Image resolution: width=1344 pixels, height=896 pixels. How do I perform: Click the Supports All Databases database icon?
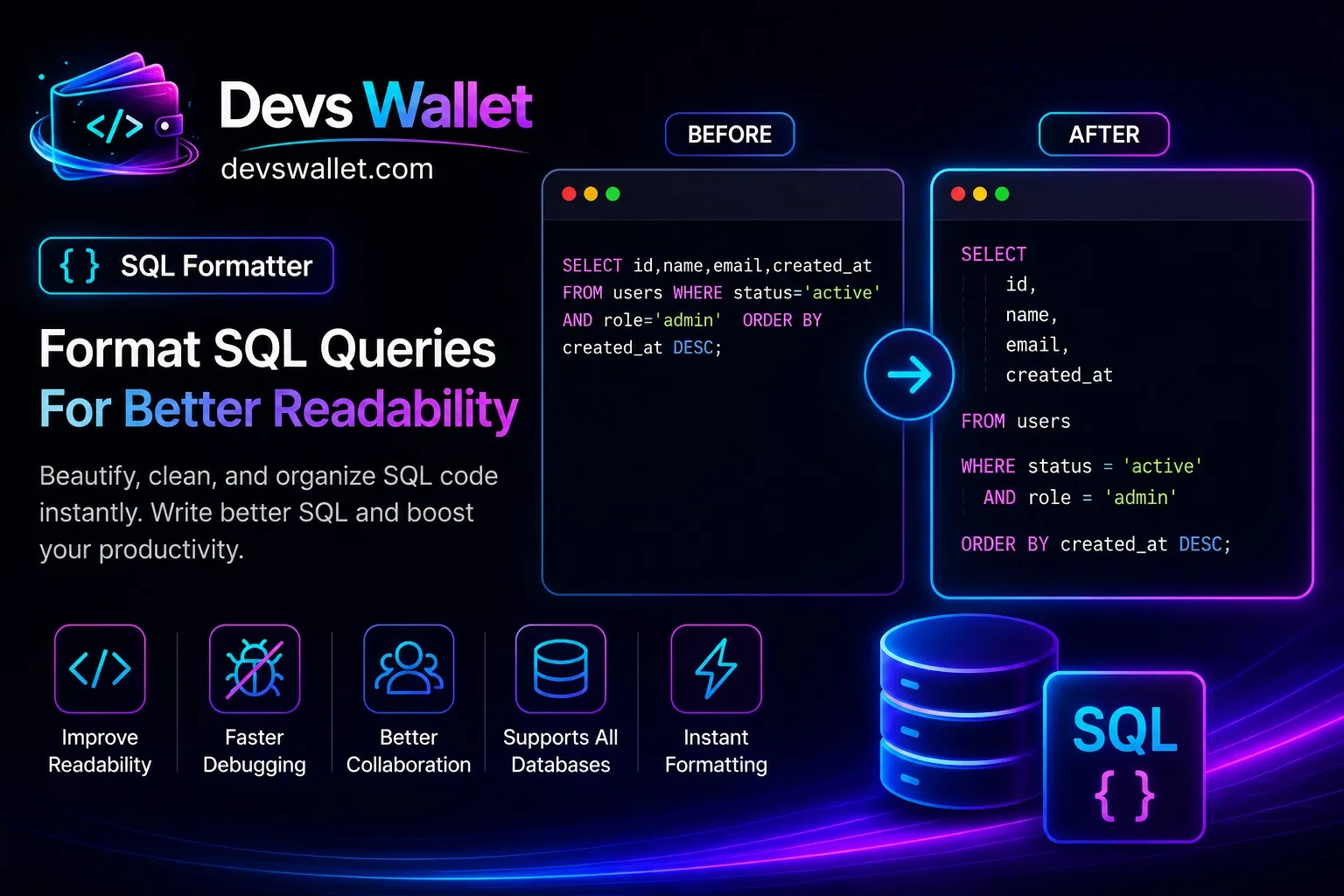point(561,668)
